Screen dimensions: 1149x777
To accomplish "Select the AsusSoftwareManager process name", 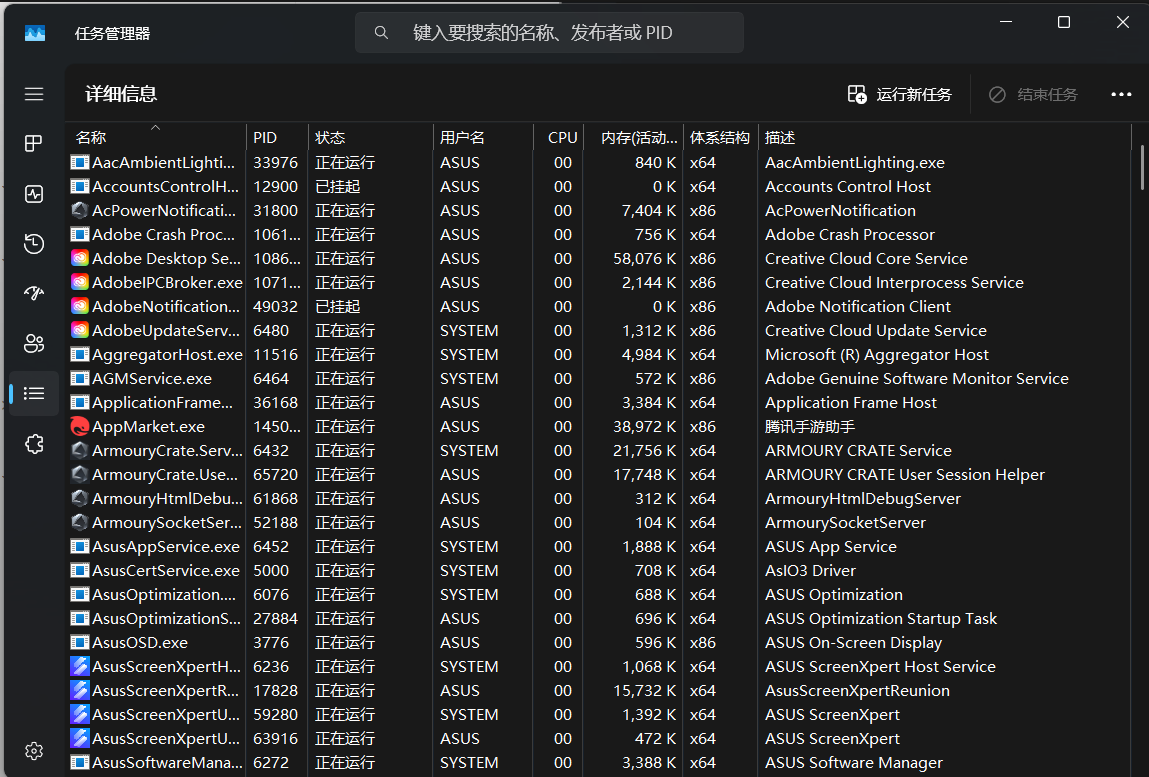I will (x=167, y=762).
